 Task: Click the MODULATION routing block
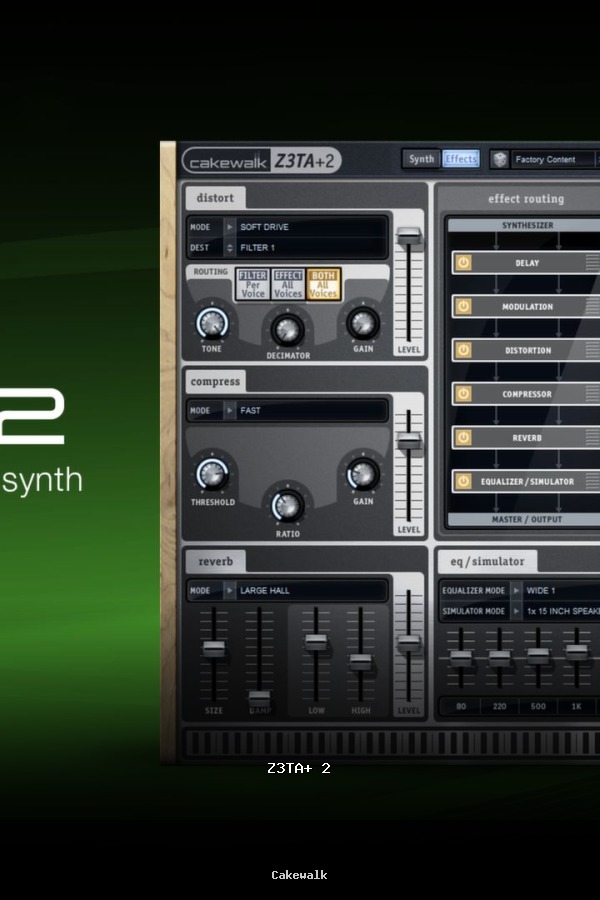pyautogui.click(x=526, y=307)
